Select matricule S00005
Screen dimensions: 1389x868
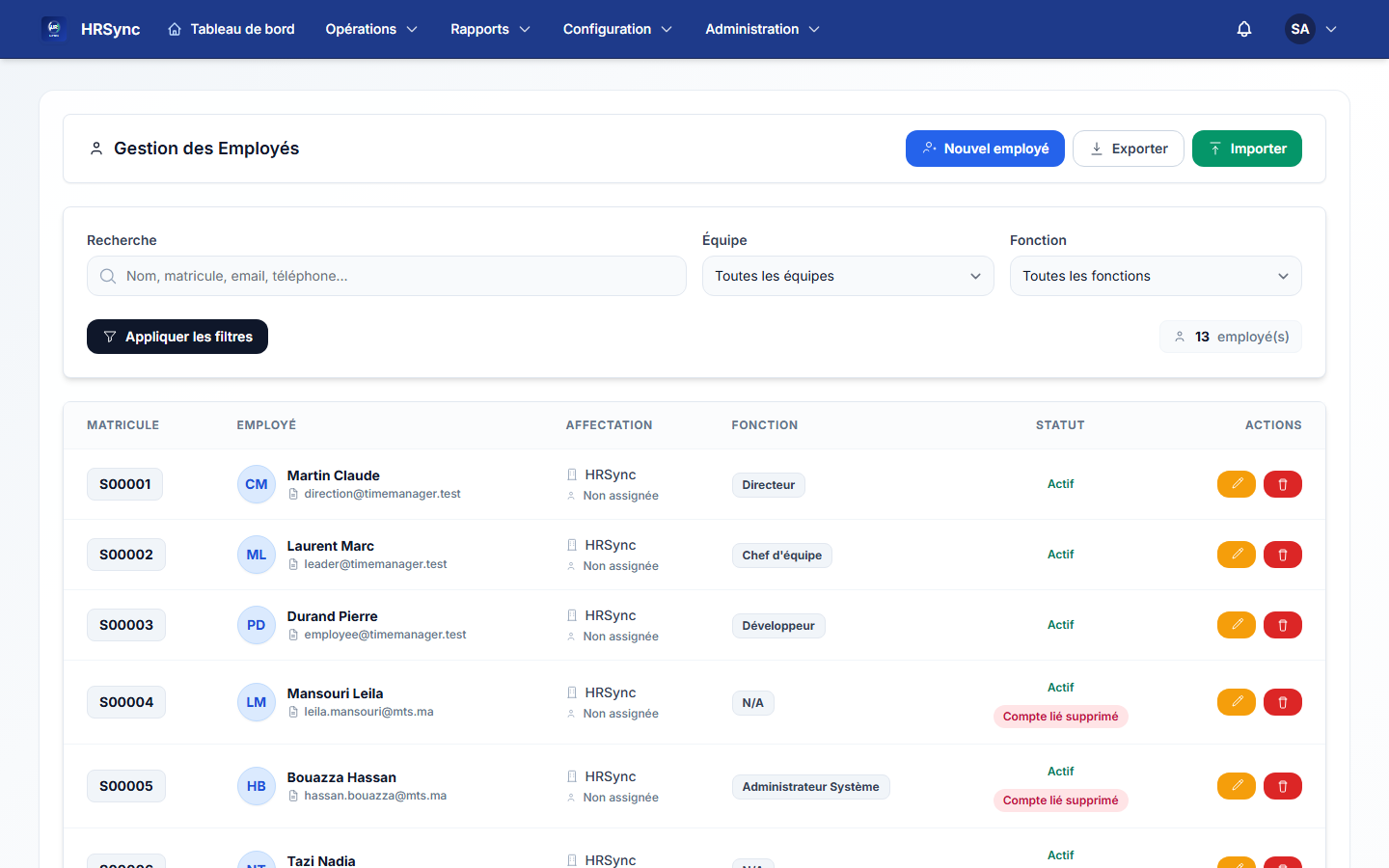(126, 786)
